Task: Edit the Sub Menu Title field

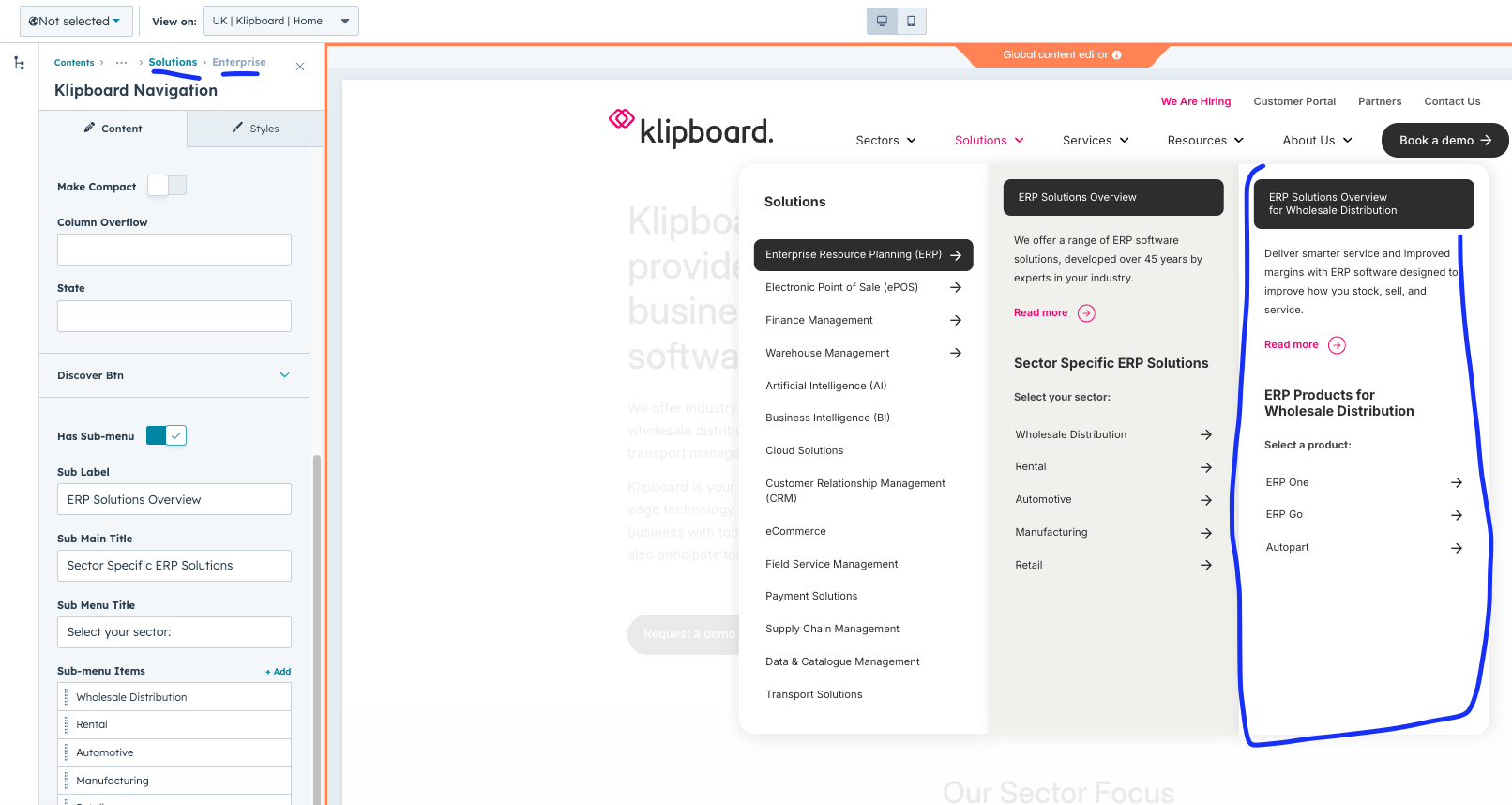Action: [174, 632]
